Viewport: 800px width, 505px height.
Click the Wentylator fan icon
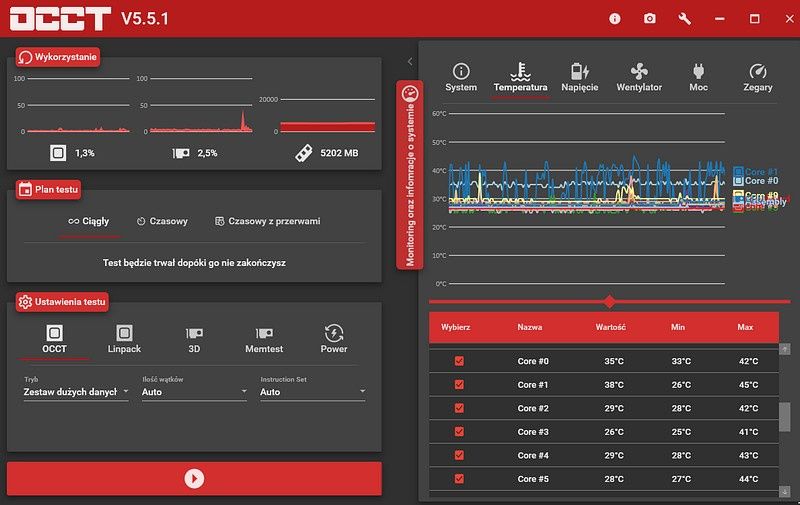point(639,72)
